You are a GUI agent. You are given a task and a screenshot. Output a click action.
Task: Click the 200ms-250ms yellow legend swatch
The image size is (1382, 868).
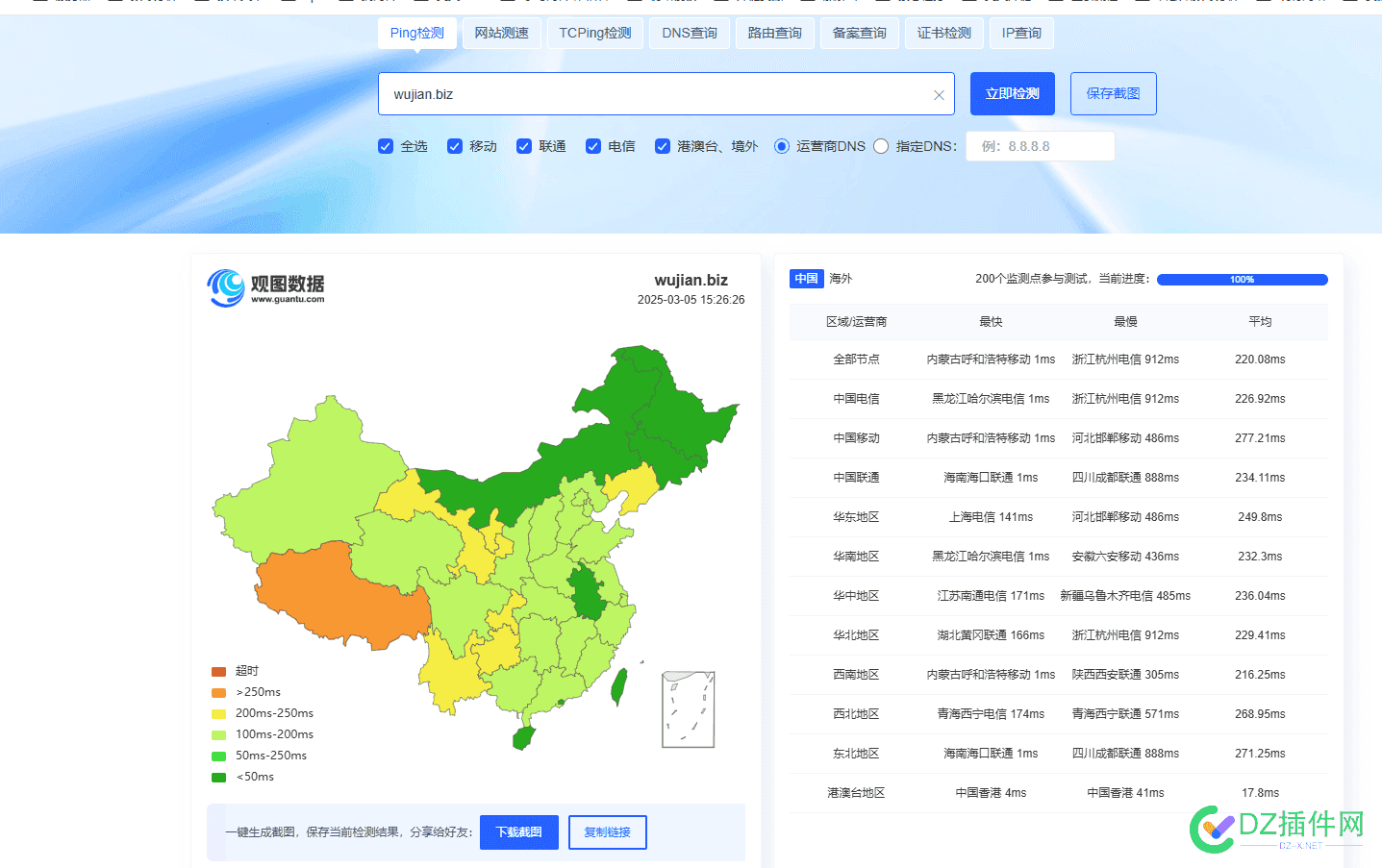click(218, 713)
